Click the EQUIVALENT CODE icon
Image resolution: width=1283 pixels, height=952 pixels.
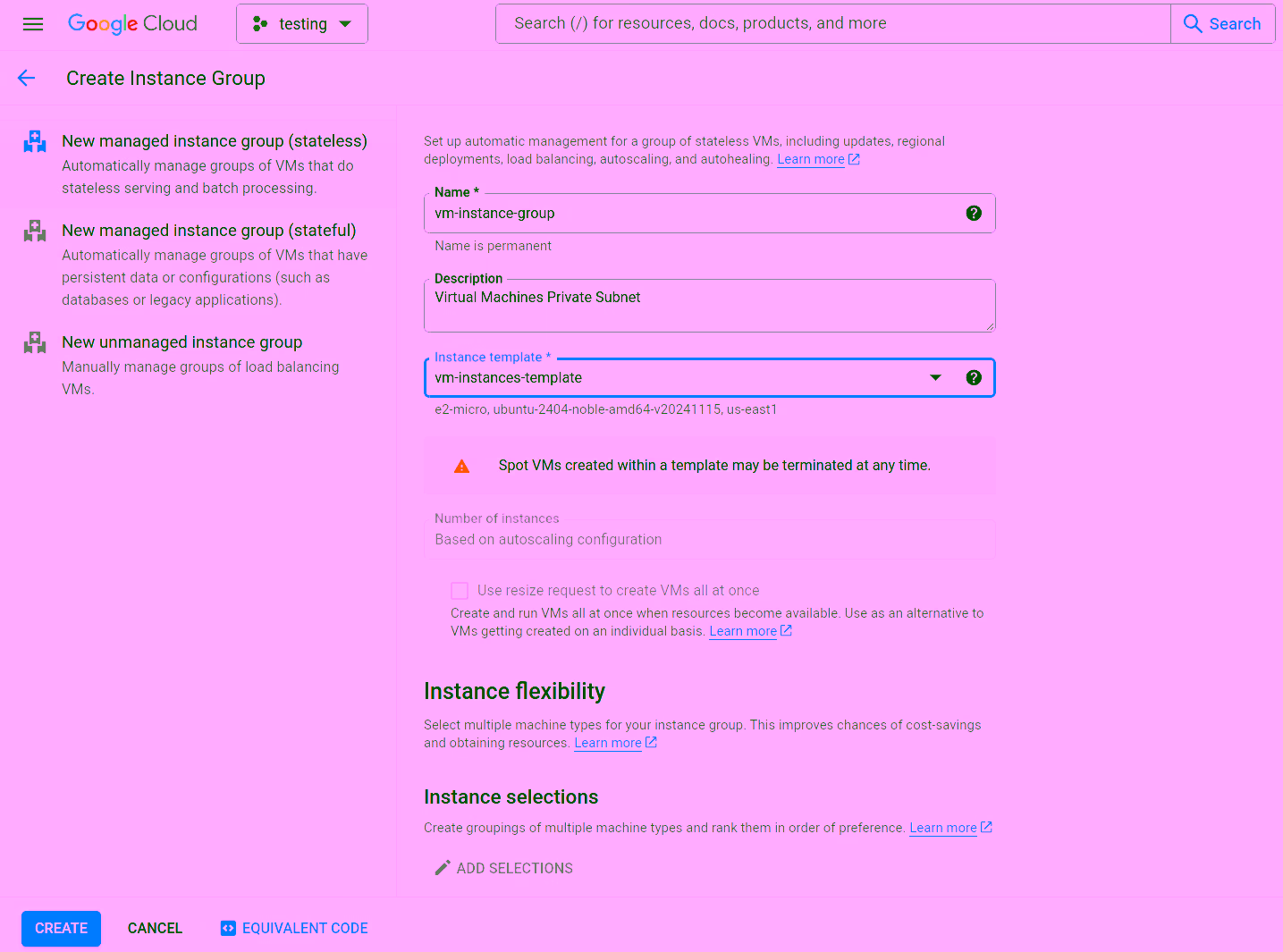tap(227, 928)
